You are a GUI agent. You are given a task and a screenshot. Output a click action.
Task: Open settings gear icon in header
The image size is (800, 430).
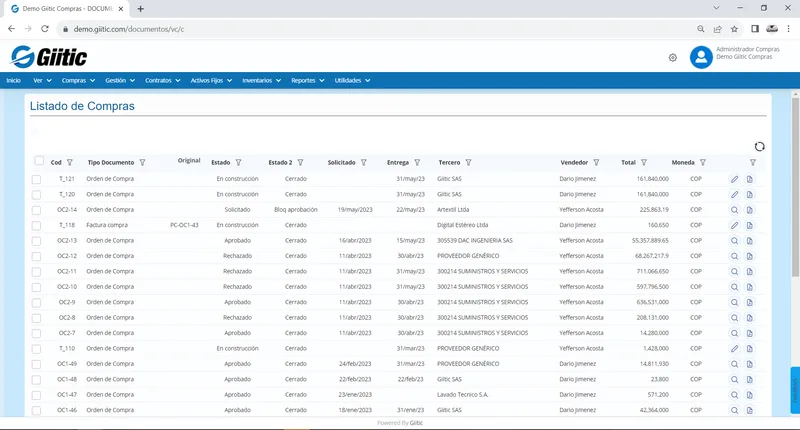point(672,58)
